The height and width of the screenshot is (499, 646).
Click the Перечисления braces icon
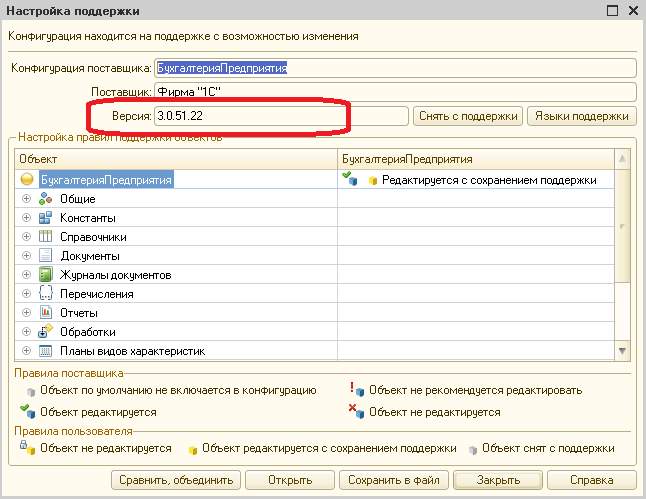(45, 293)
